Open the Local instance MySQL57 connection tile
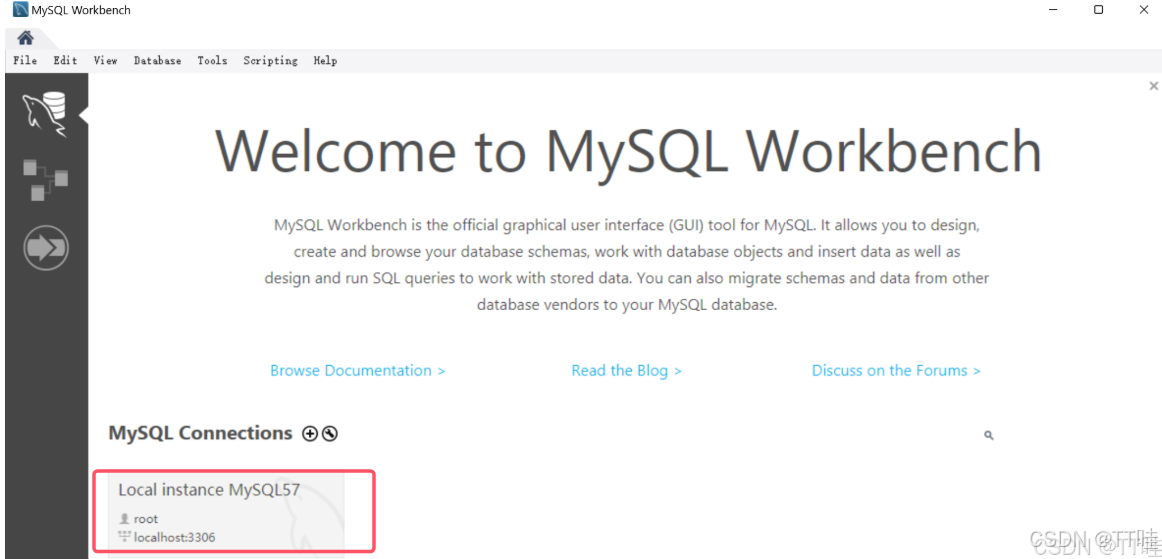1162x559 pixels. tap(226, 515)
